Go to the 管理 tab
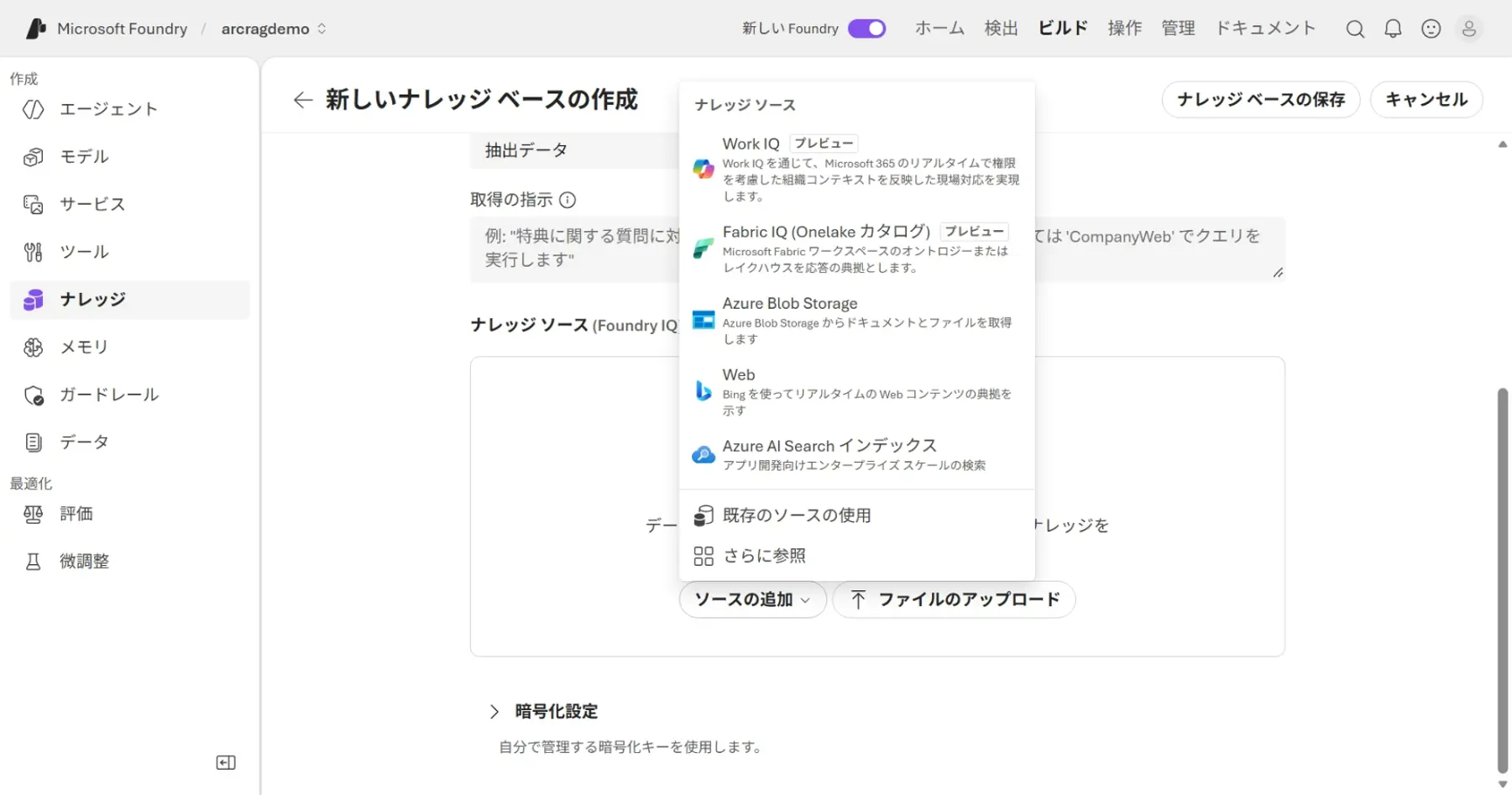 coord(1178,29)
